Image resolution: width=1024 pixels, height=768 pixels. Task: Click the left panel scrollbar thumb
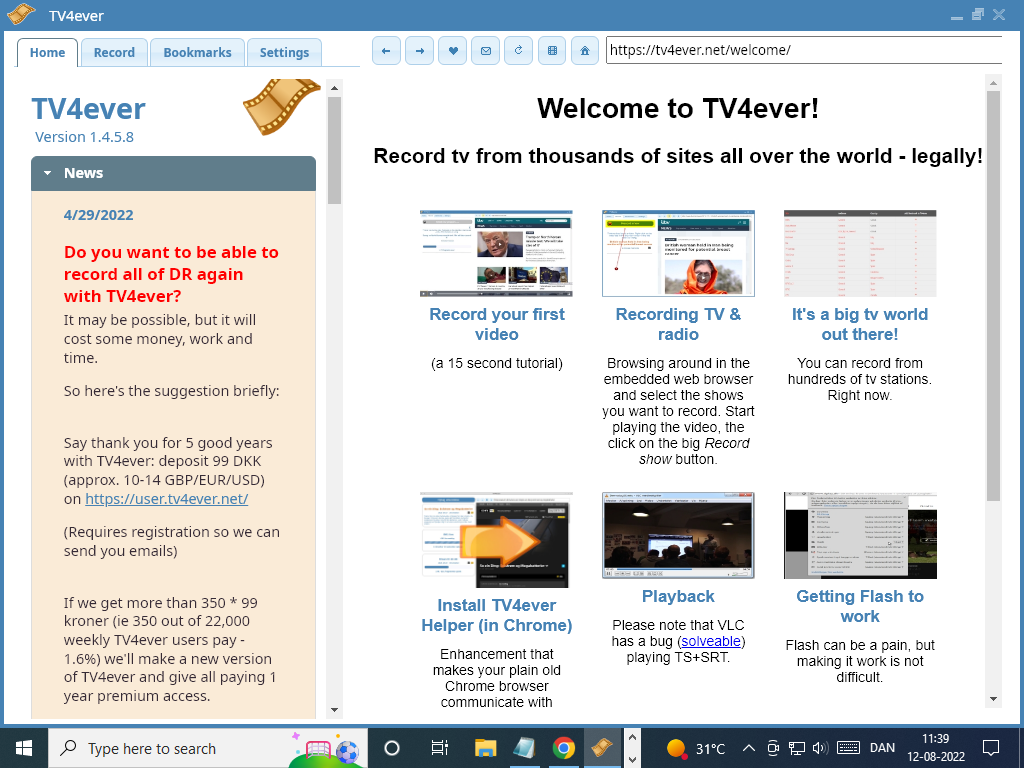tap(334, 150)
